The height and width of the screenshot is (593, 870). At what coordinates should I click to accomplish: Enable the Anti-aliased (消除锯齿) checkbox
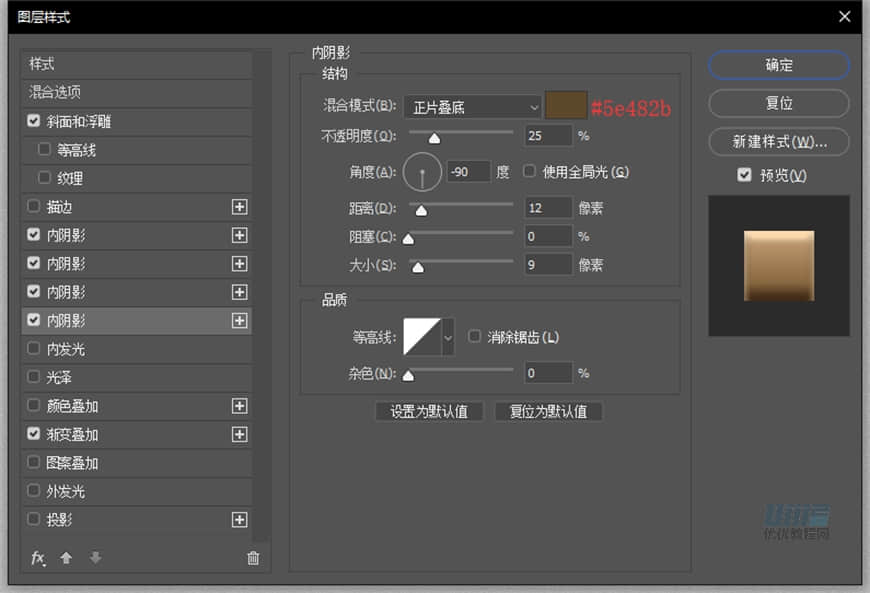point(474,337)
